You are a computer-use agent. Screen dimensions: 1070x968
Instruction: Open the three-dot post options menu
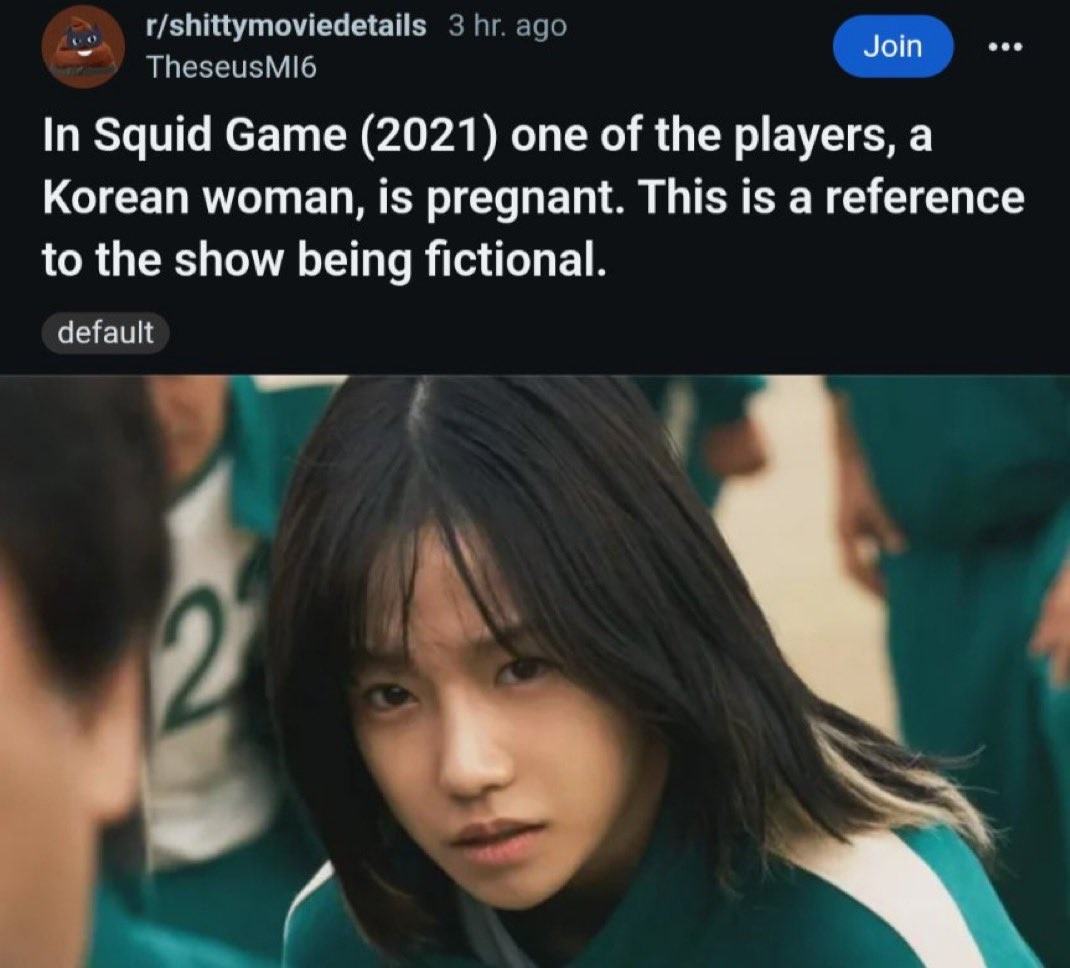click(x=1005, y=47)
